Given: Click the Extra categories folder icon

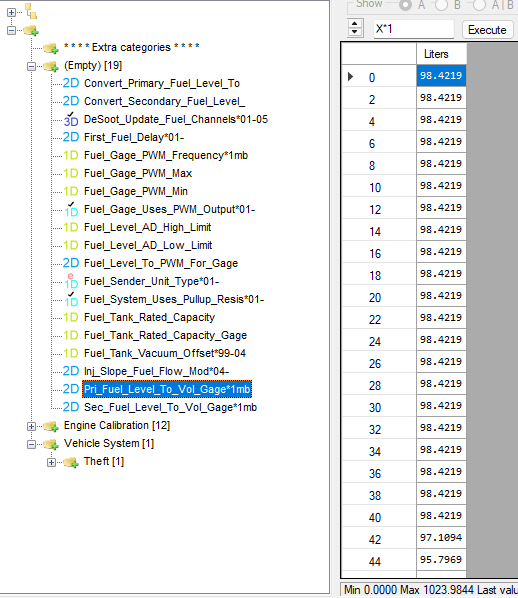Looking at the screenshot, I should (x=51, y=48).
